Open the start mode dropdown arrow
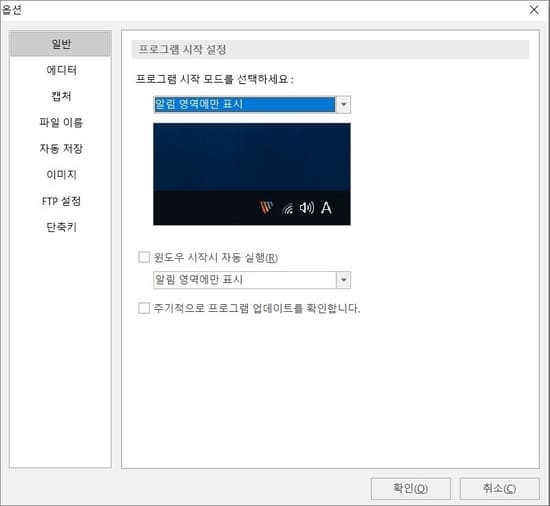550x506 pixels. coord(343,104)
